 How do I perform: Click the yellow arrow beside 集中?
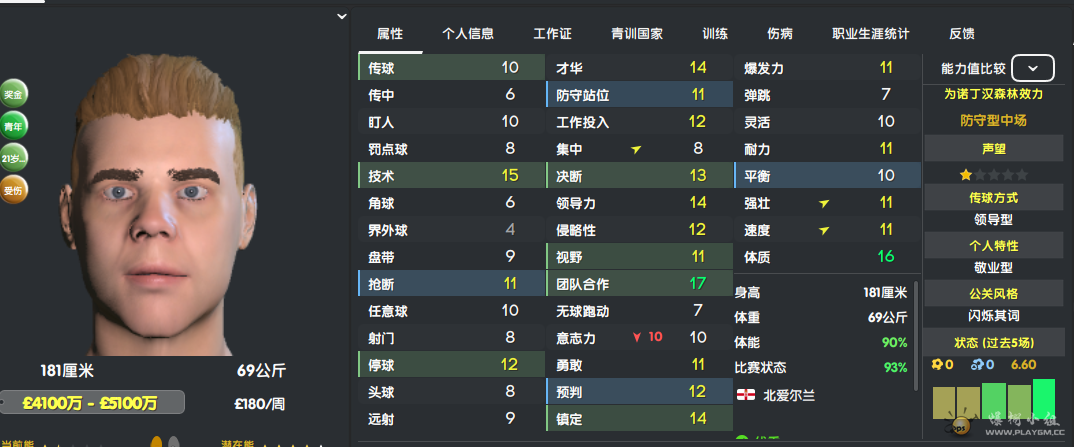point(636,149)
